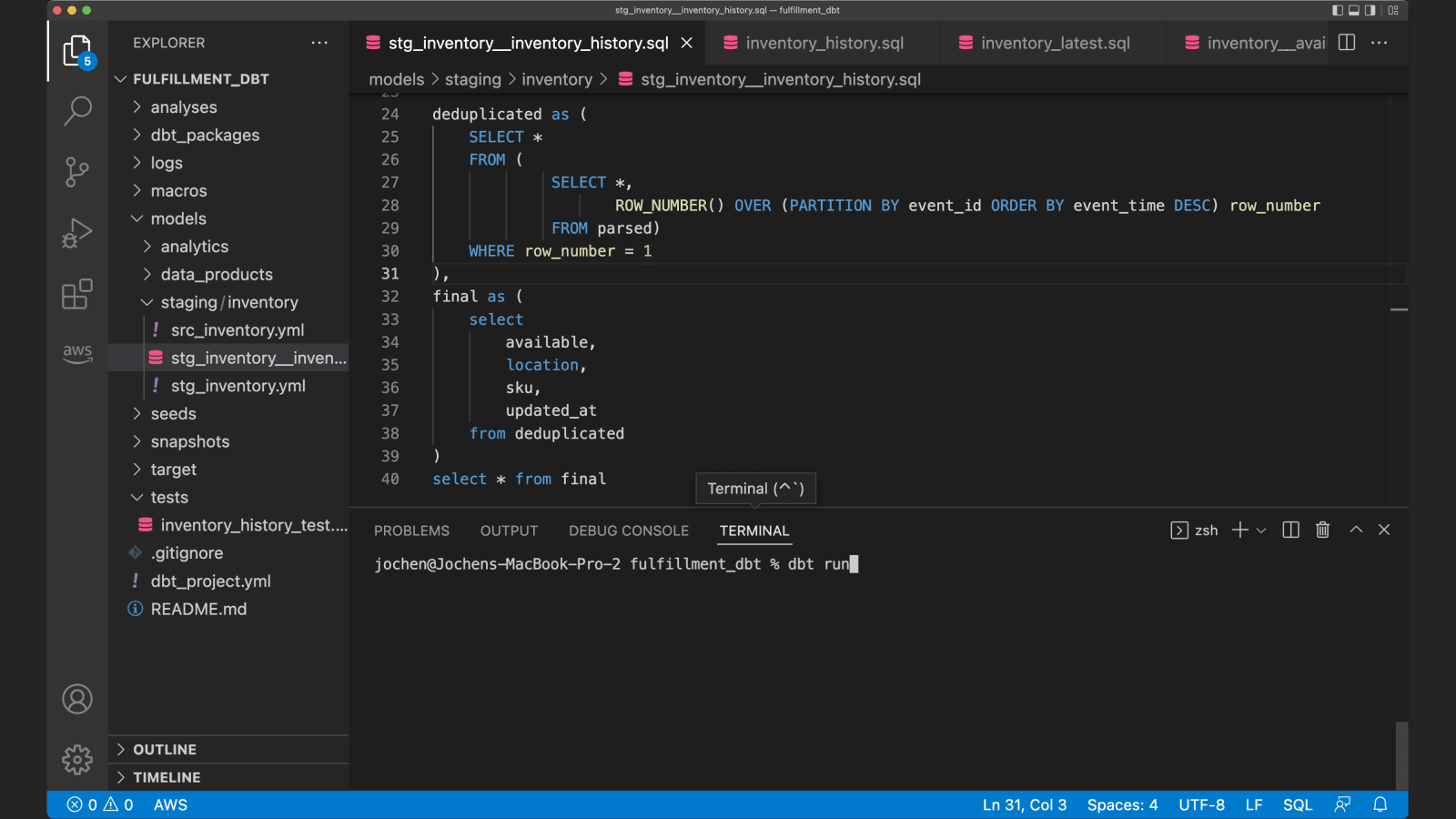Open the Search view in activity bar

[77, 111]
